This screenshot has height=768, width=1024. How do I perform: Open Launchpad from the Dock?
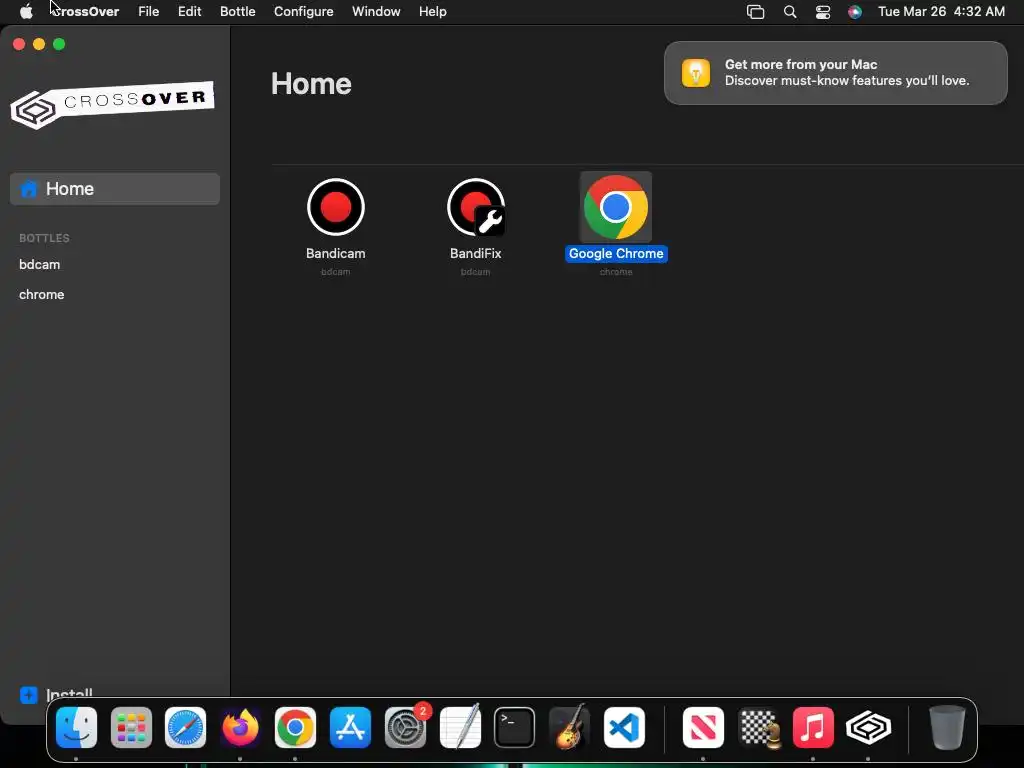(x=131, y=727)
